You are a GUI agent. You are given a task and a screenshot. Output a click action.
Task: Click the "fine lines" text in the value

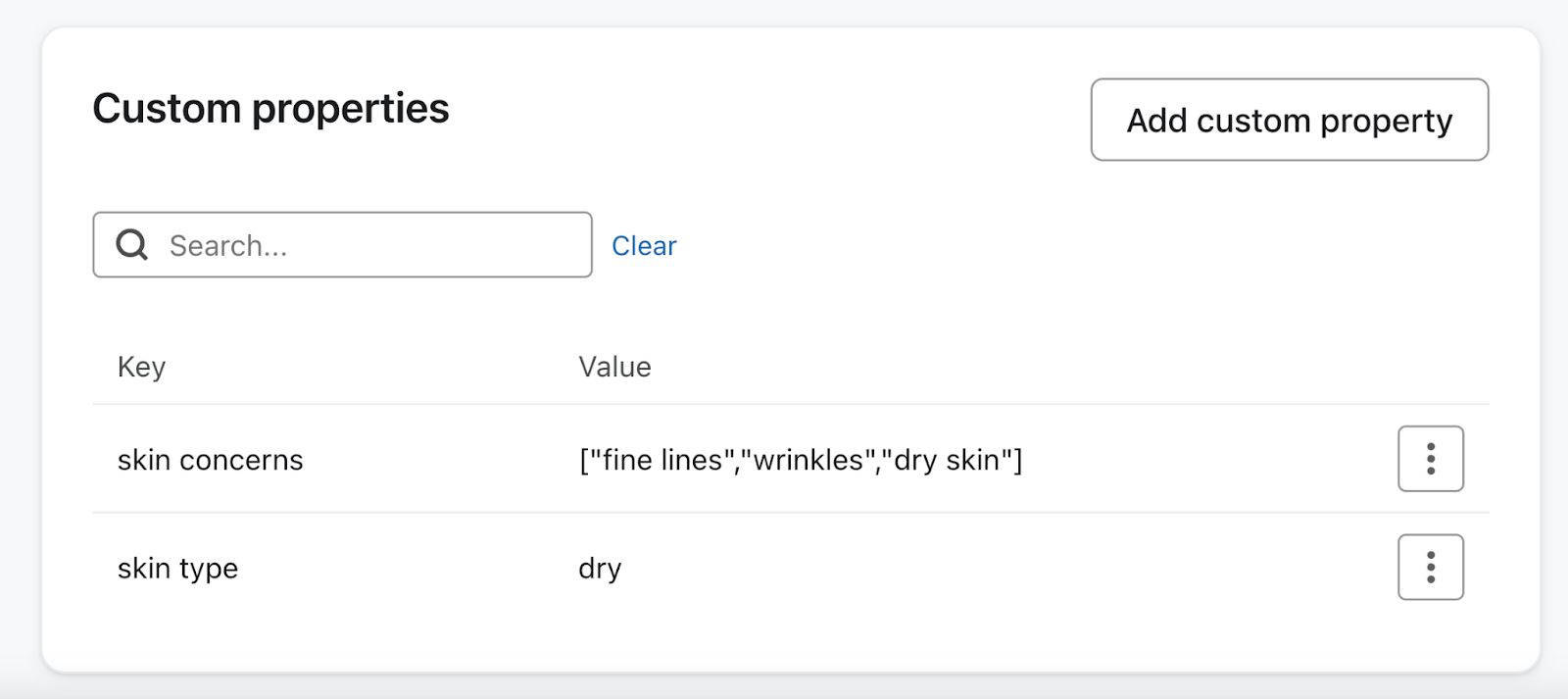(661, 460)
